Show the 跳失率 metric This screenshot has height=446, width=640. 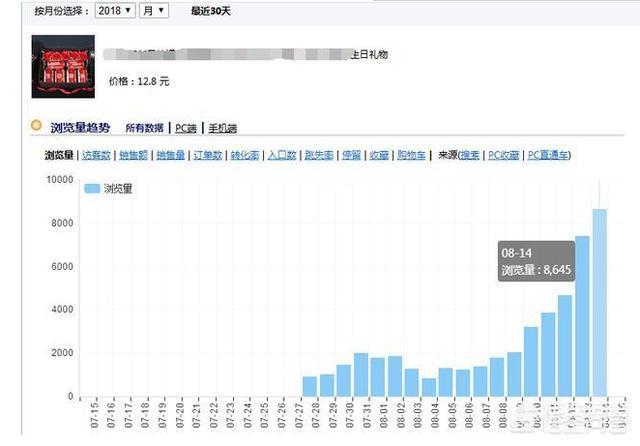(x=319, y=155)
